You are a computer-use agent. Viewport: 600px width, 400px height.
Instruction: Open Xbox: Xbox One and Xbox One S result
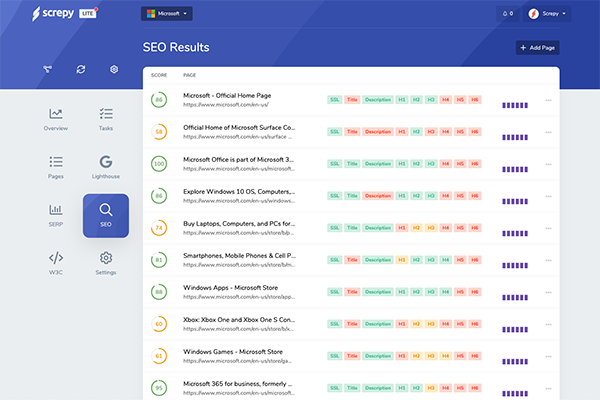point(239,320)
